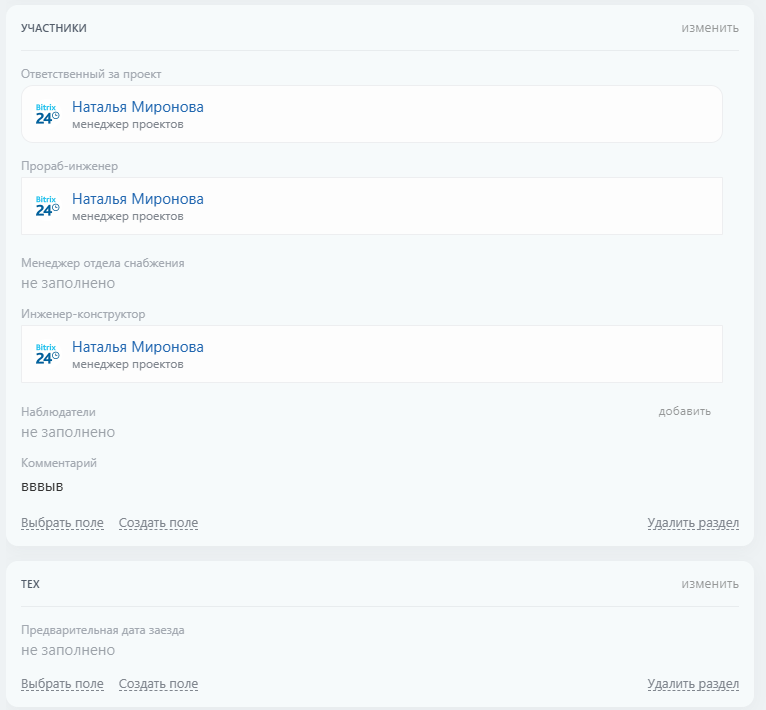Image resolution: width=766 pixels, height=710 pixels.
Task: Click empty Менеджер отдела снабжения field value
Action: click(x=68, y=284)
